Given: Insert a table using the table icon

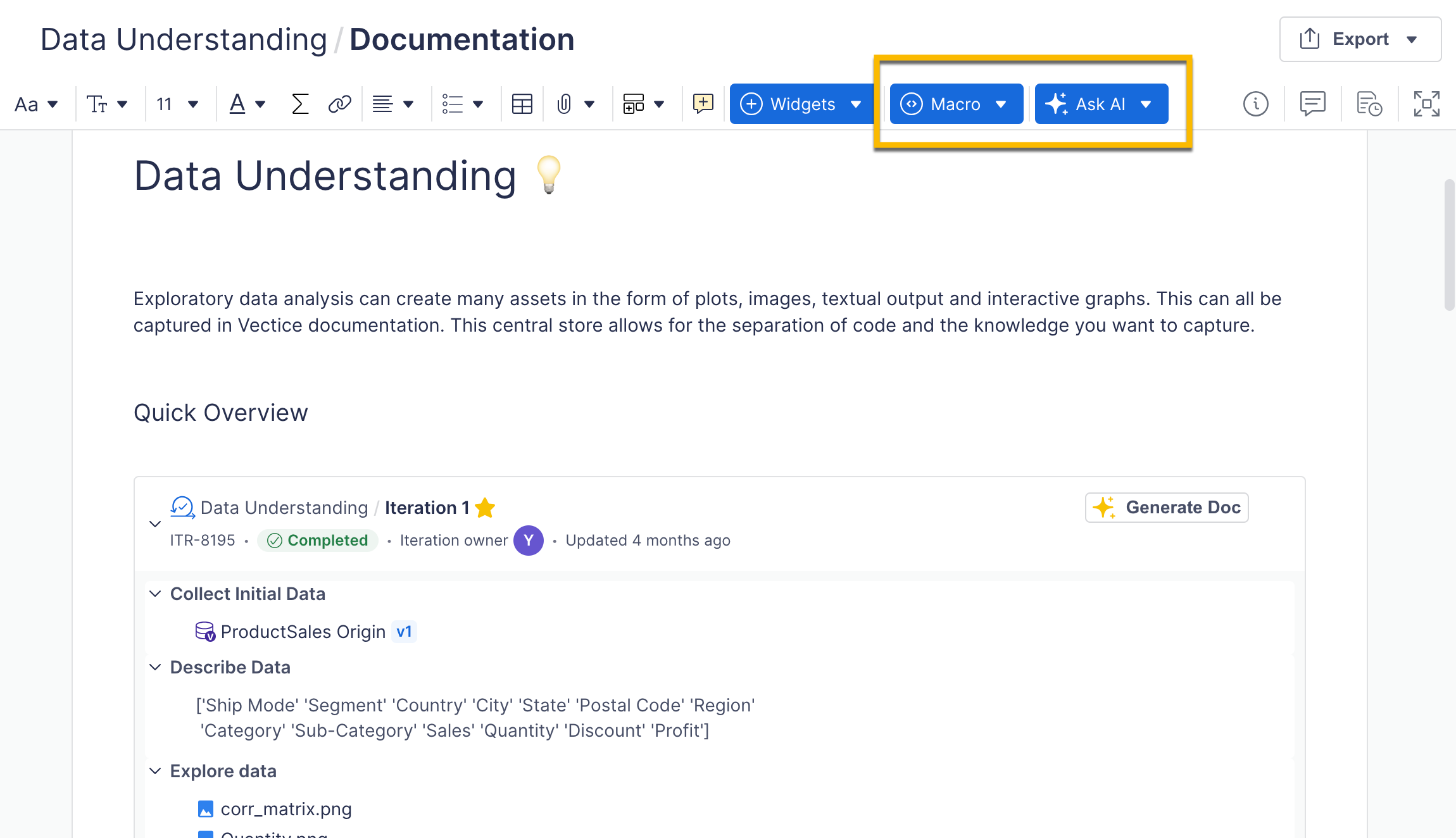Looking at the screenshot, I should pyautogui.click(x=522, y=104).
